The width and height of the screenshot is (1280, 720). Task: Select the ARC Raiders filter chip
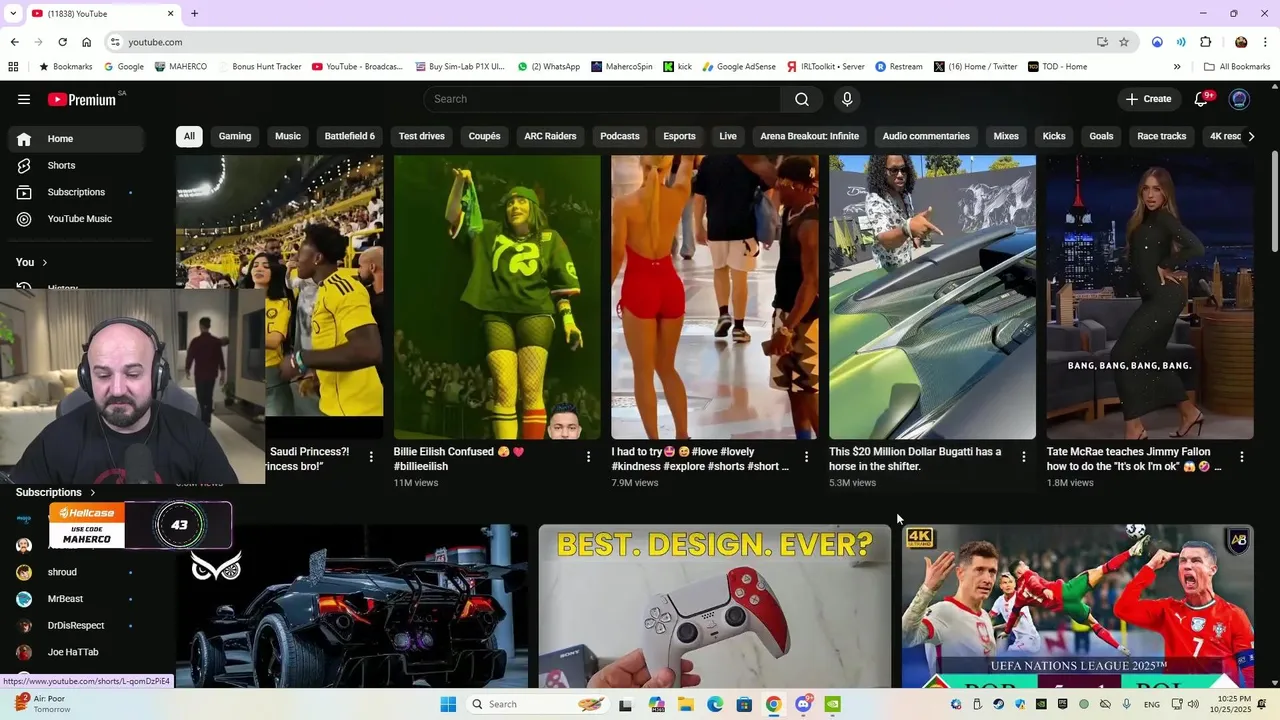pos(550,136)
